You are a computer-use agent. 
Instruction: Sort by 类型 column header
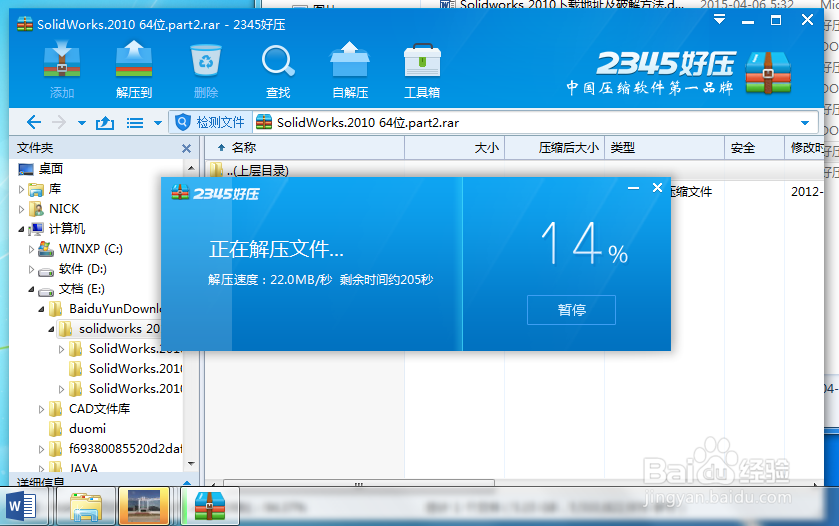[665, 148]
